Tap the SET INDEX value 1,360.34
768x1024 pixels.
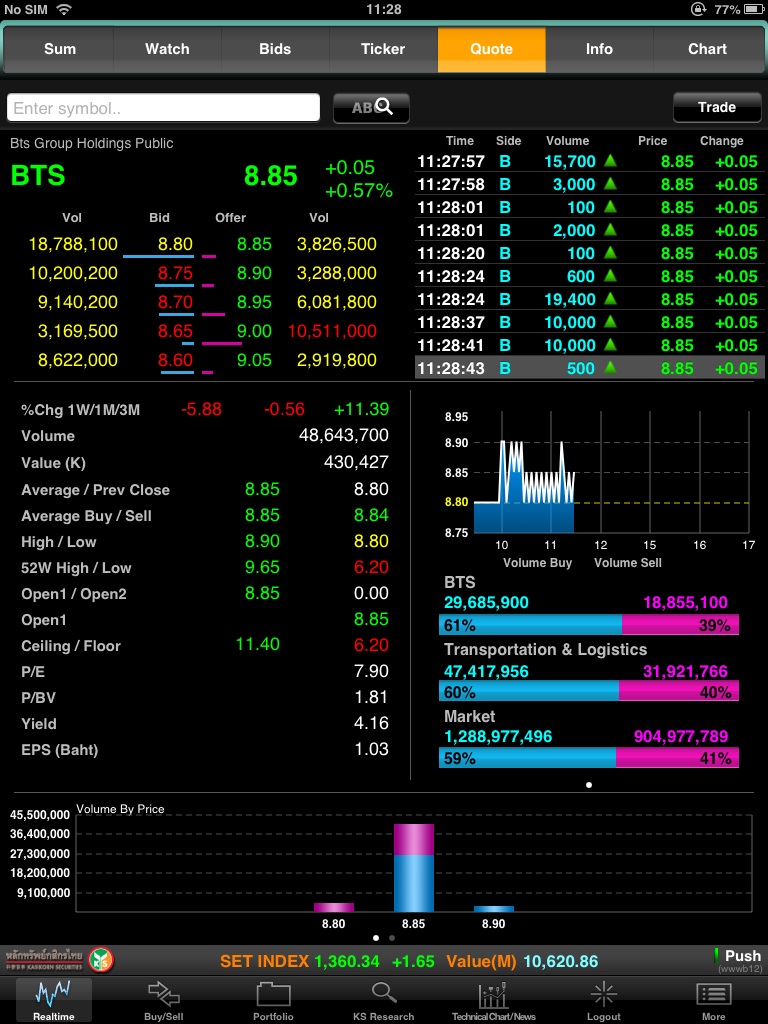(347, 961)
